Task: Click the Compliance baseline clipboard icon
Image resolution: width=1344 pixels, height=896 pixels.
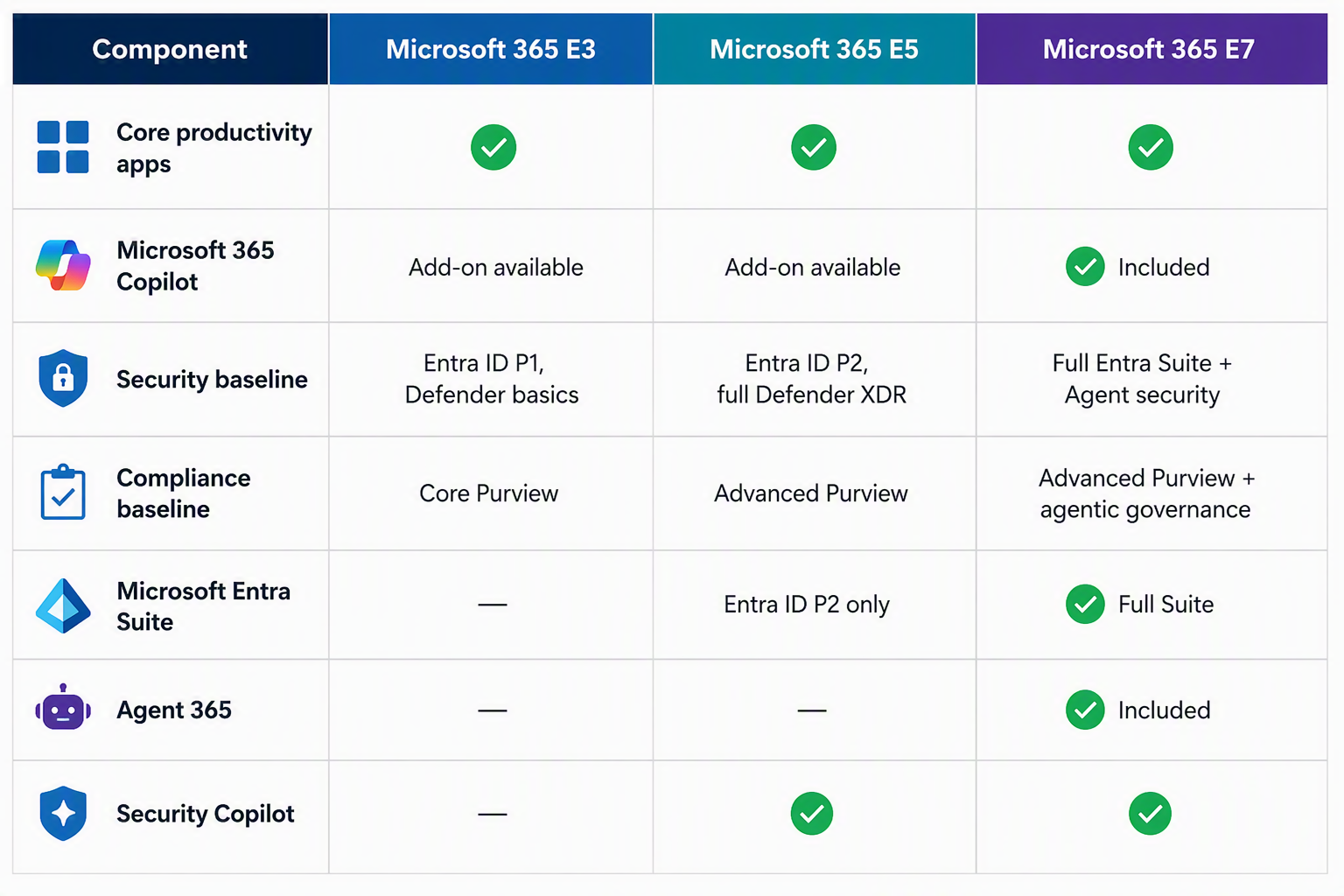Action: click(63, 493)
